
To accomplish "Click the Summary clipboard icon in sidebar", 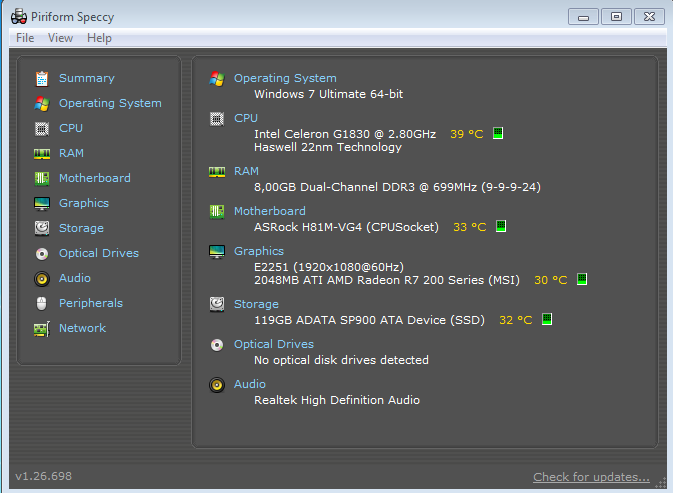I will point(42,79).
